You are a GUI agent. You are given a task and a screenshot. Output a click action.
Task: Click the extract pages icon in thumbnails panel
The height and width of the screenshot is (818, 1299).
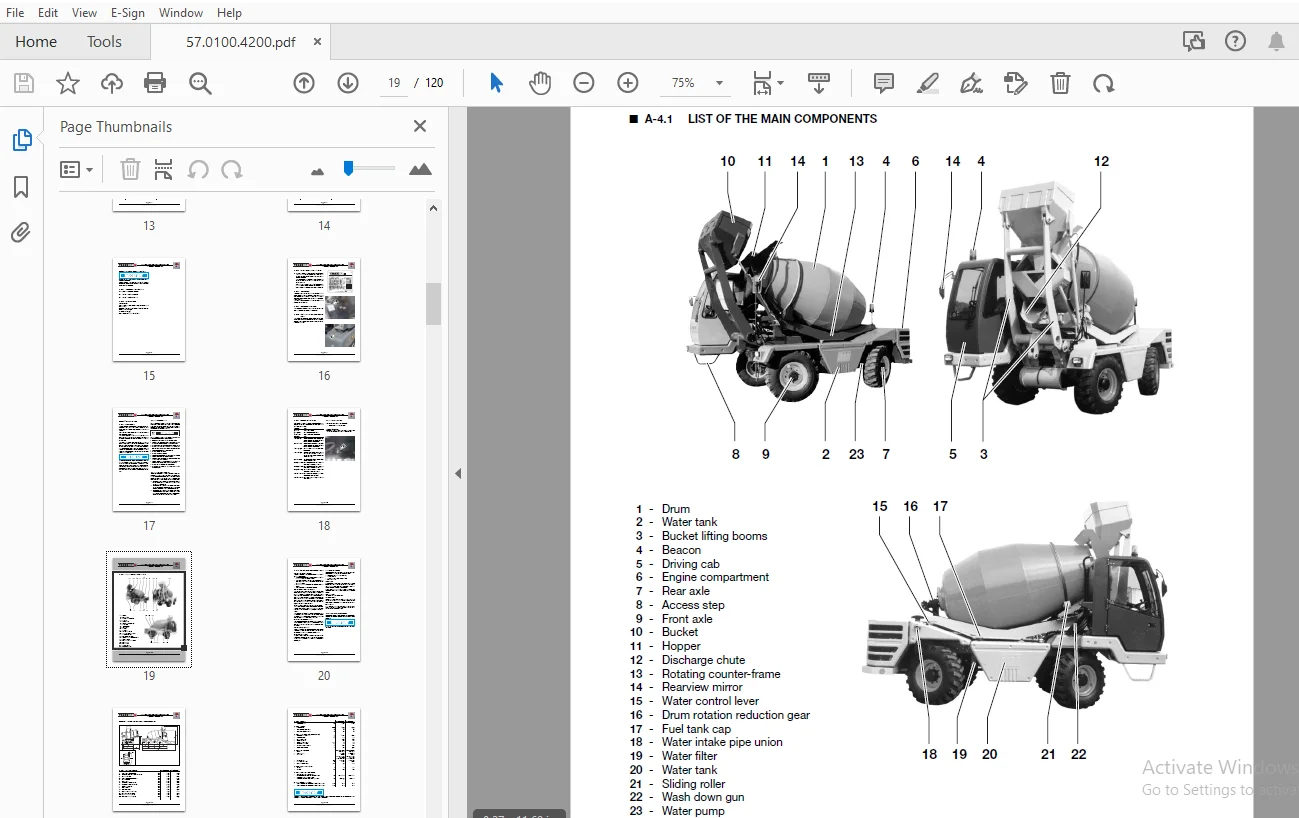coord(164,169)
